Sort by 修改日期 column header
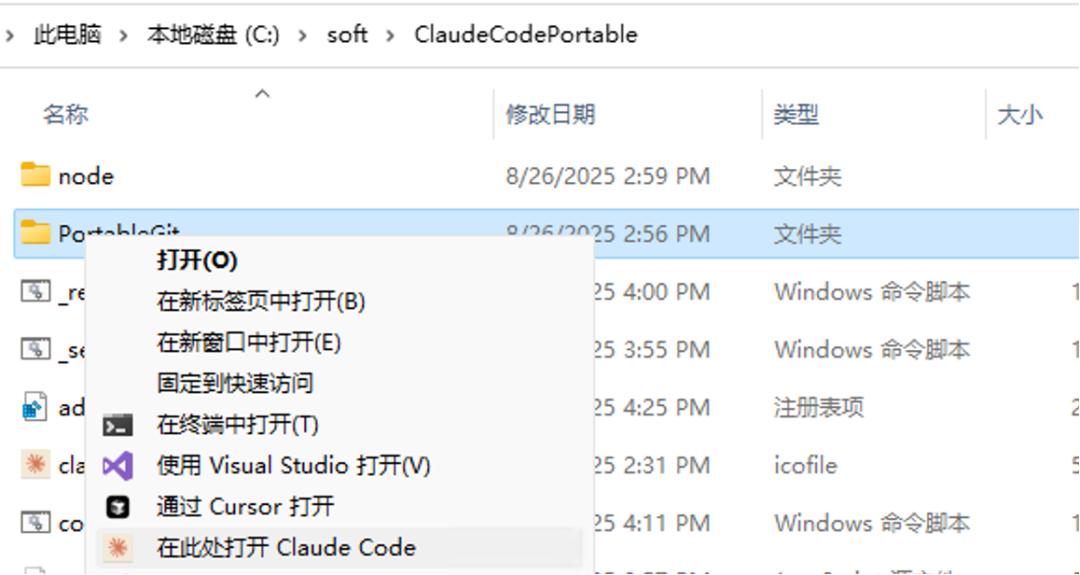1080x575 pixels. [550, 115]
